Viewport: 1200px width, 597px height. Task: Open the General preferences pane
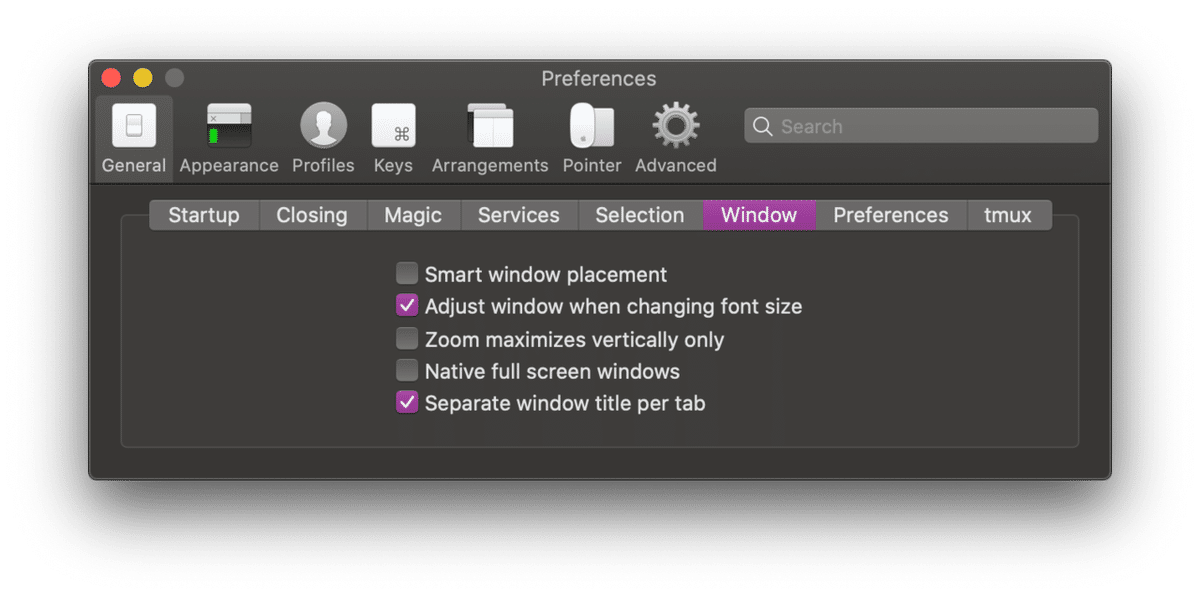point(134,138)
